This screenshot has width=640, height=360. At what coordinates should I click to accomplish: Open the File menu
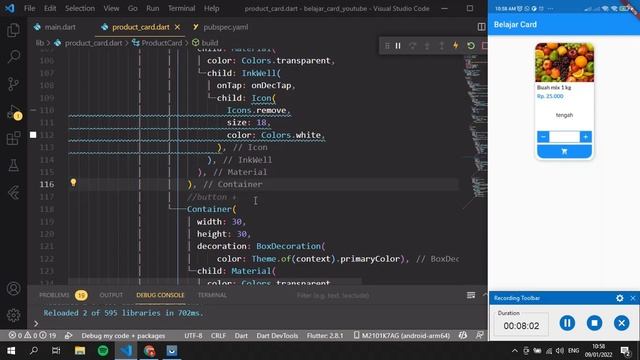(29, 8)
